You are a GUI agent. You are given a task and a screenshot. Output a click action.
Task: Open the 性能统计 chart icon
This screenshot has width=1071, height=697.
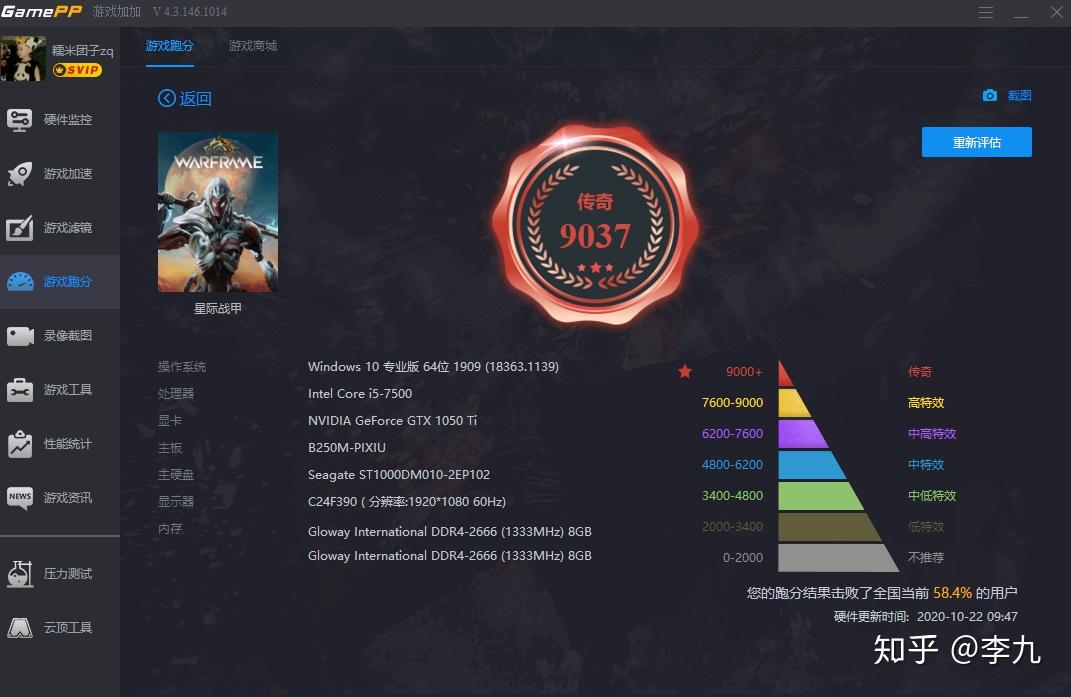click(x=20, y=444)
